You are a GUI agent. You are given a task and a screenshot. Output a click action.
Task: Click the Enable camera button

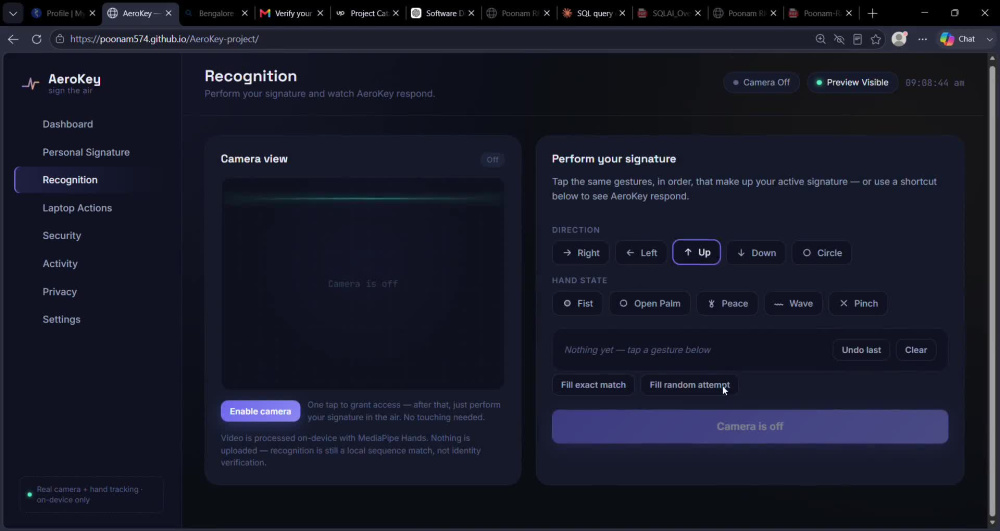click(260, 411)
